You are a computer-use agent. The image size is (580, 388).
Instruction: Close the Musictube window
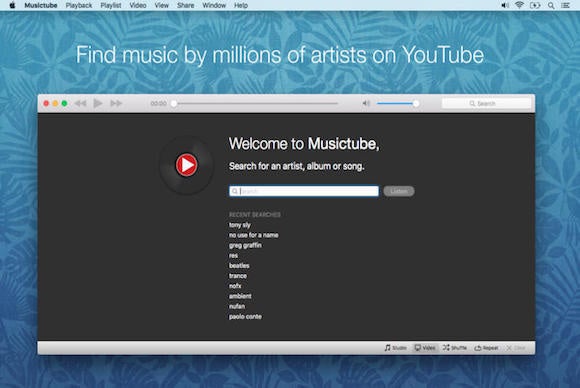46,104
